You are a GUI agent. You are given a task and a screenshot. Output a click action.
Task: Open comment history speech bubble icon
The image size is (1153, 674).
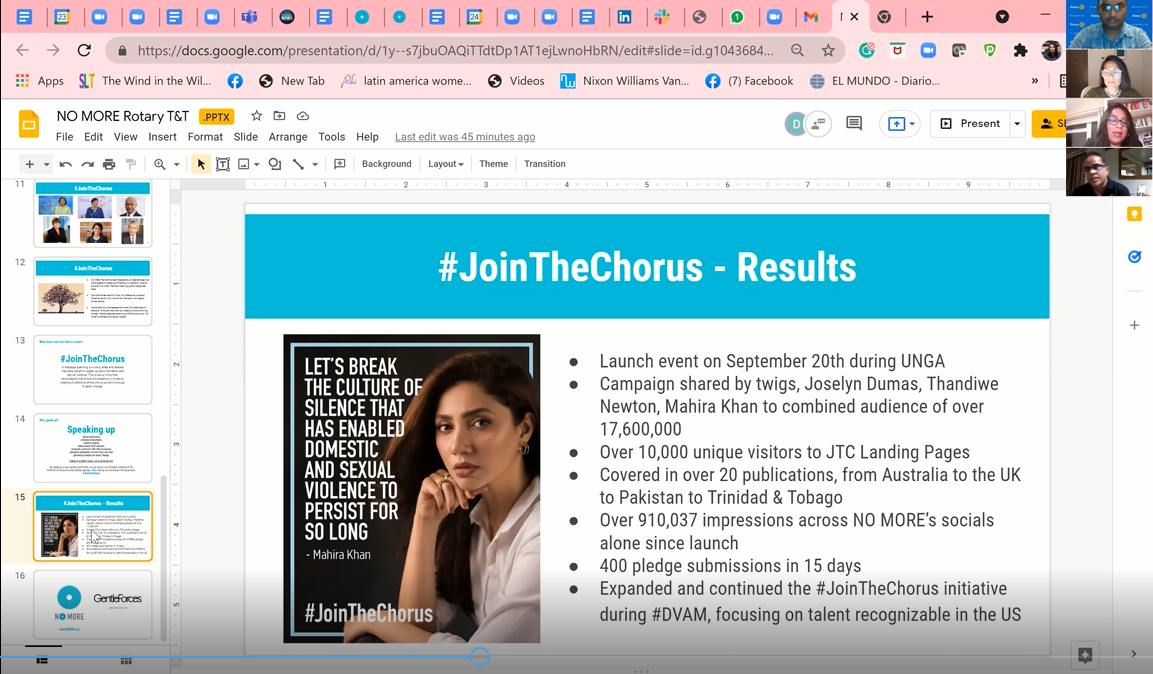(x=854, y=123)
